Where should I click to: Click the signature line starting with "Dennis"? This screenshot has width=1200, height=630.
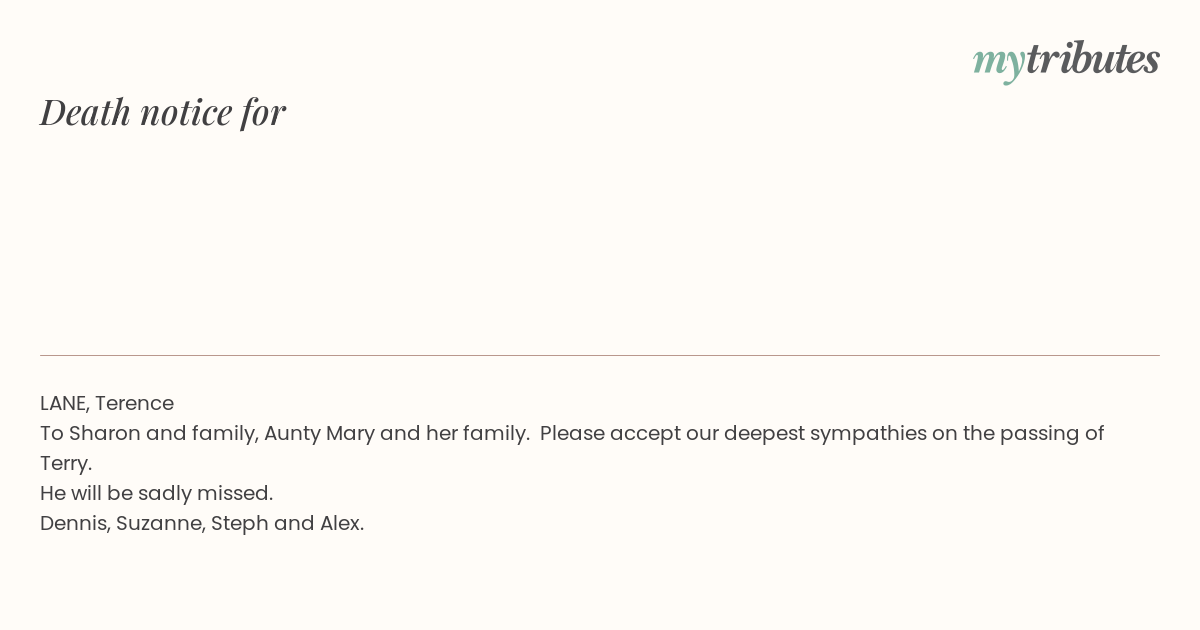(202, 523)
